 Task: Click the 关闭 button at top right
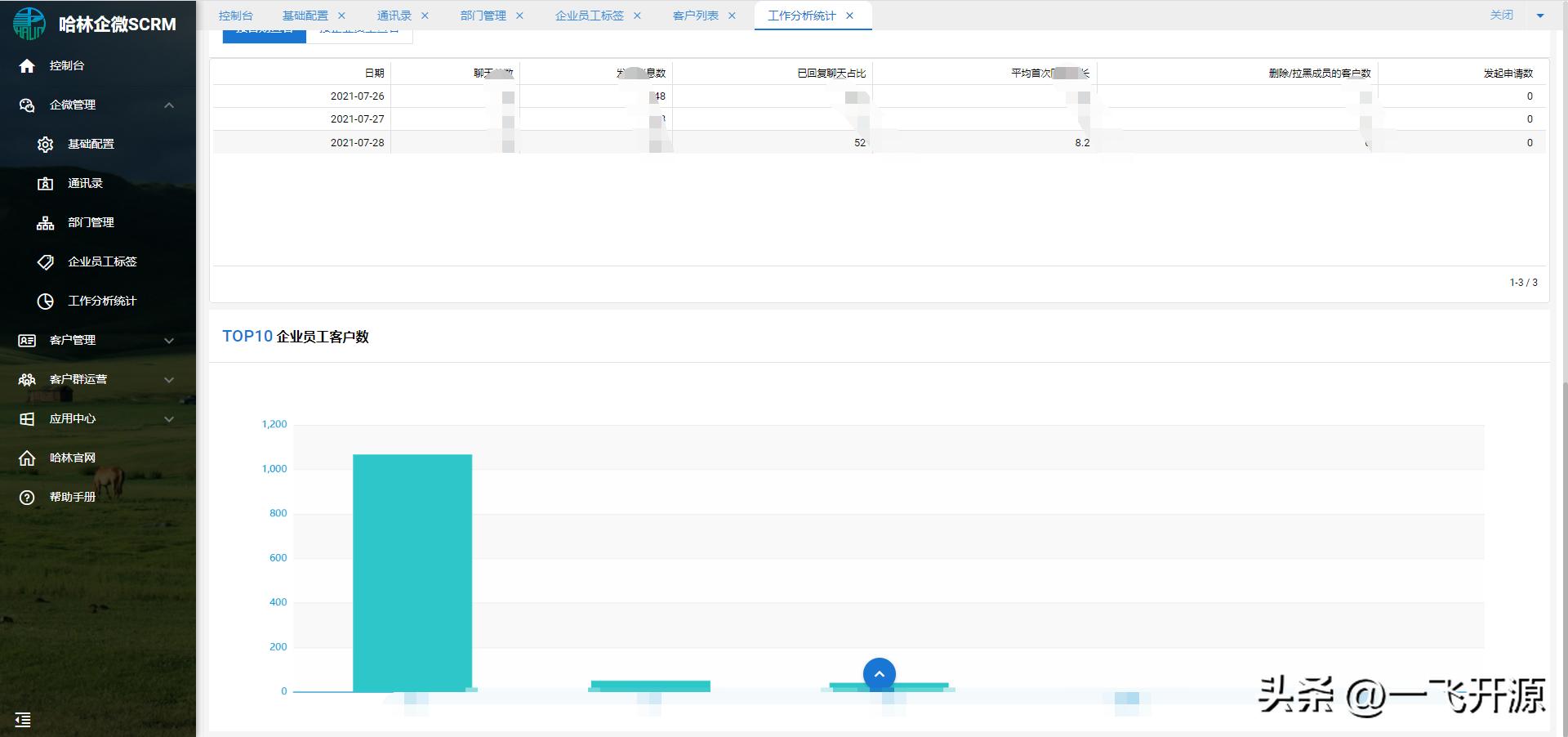[x=1501, y=16]
